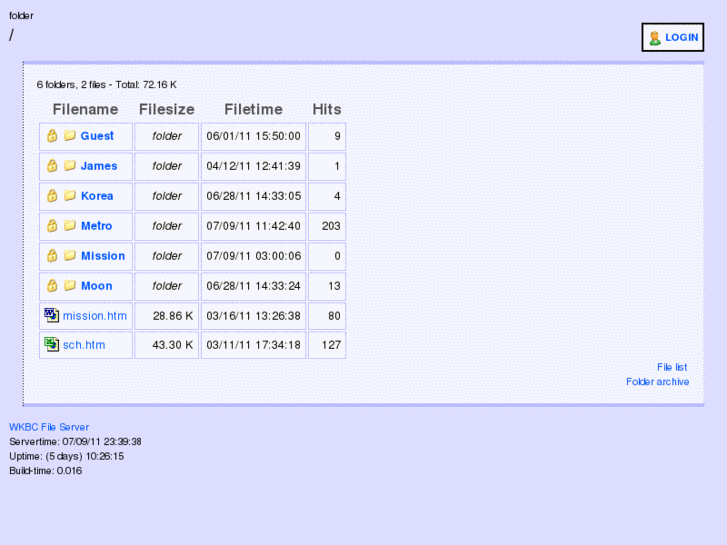Click the lock icon beside Korea
727x545 pixels.
tap(52, 196)
